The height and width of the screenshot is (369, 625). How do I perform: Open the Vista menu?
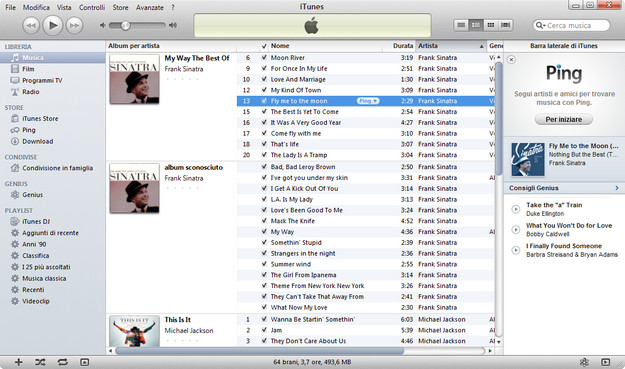pos(64,7)
